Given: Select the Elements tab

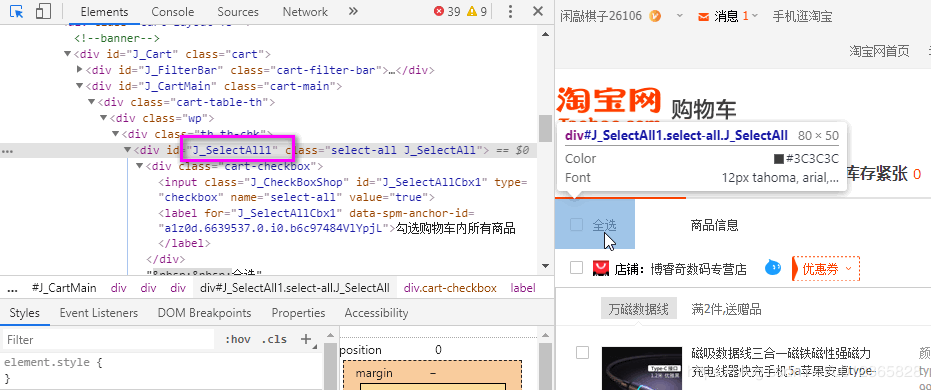Looking at the screenshot, I should point(104,12).
